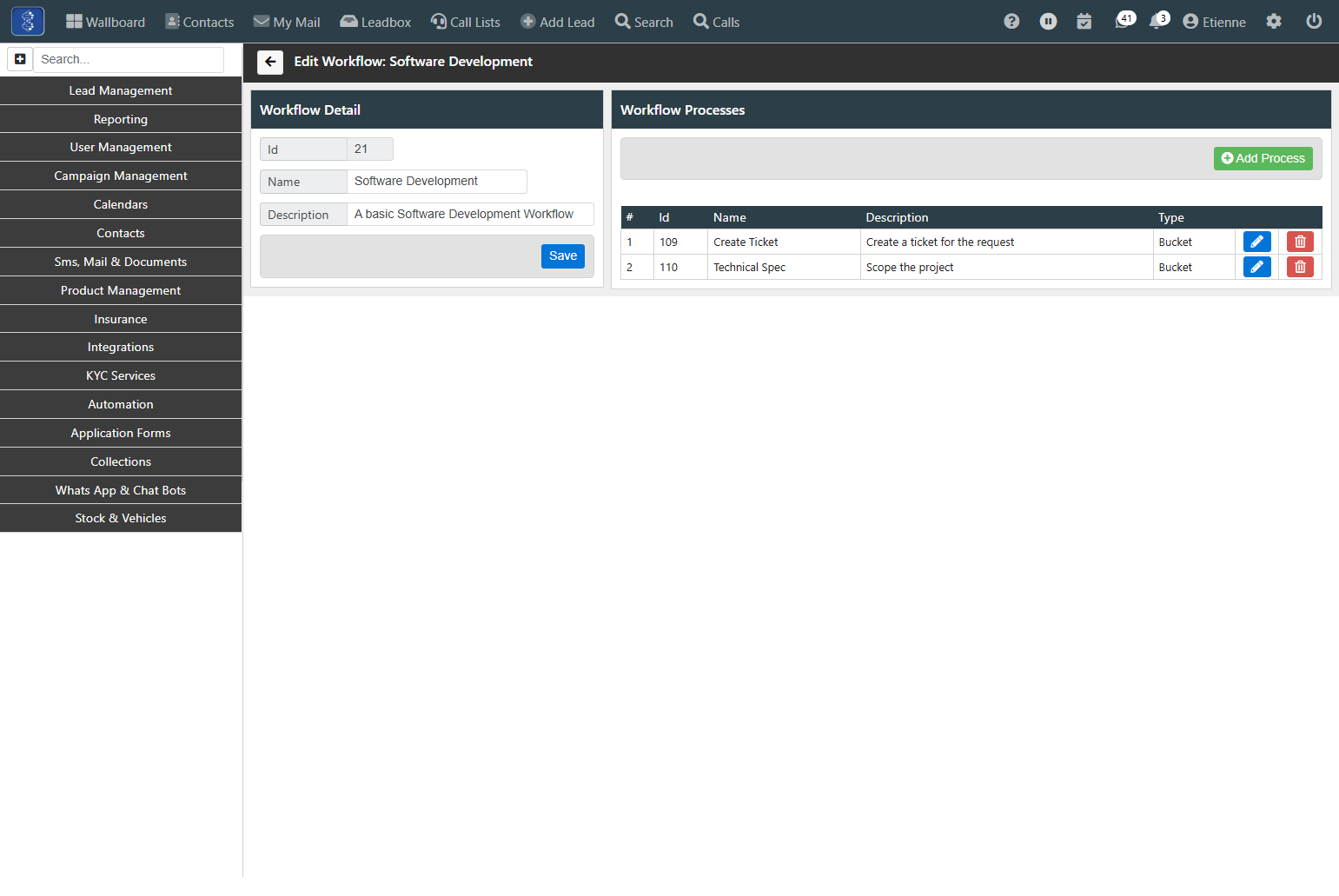Viewport: 1339px width, 896px height.
Task: Expand the Automation sidebar section
Action: (x=121, y=404)
